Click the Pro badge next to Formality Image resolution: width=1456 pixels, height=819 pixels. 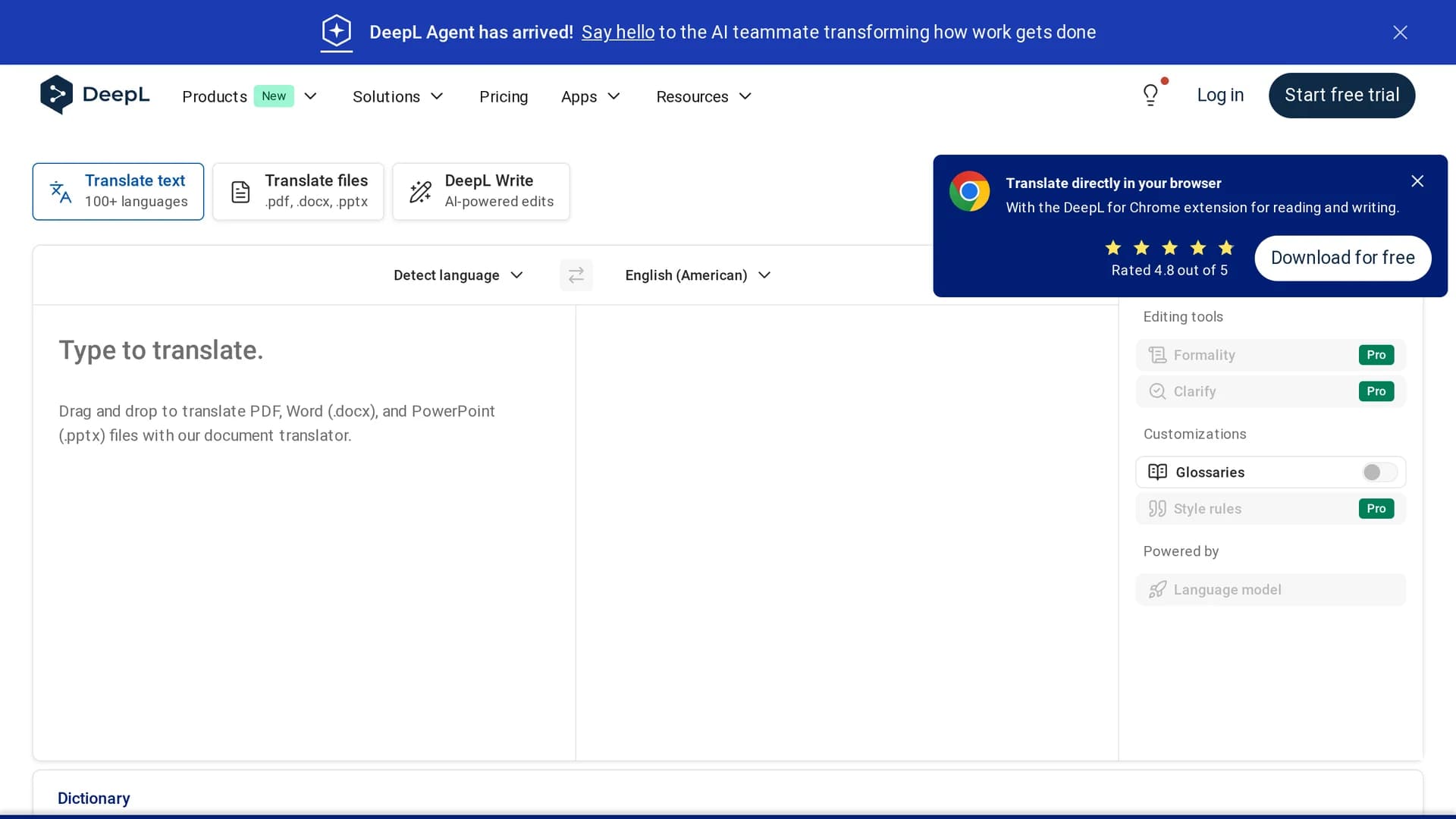pyautogui.click(x=1376, y=355)
